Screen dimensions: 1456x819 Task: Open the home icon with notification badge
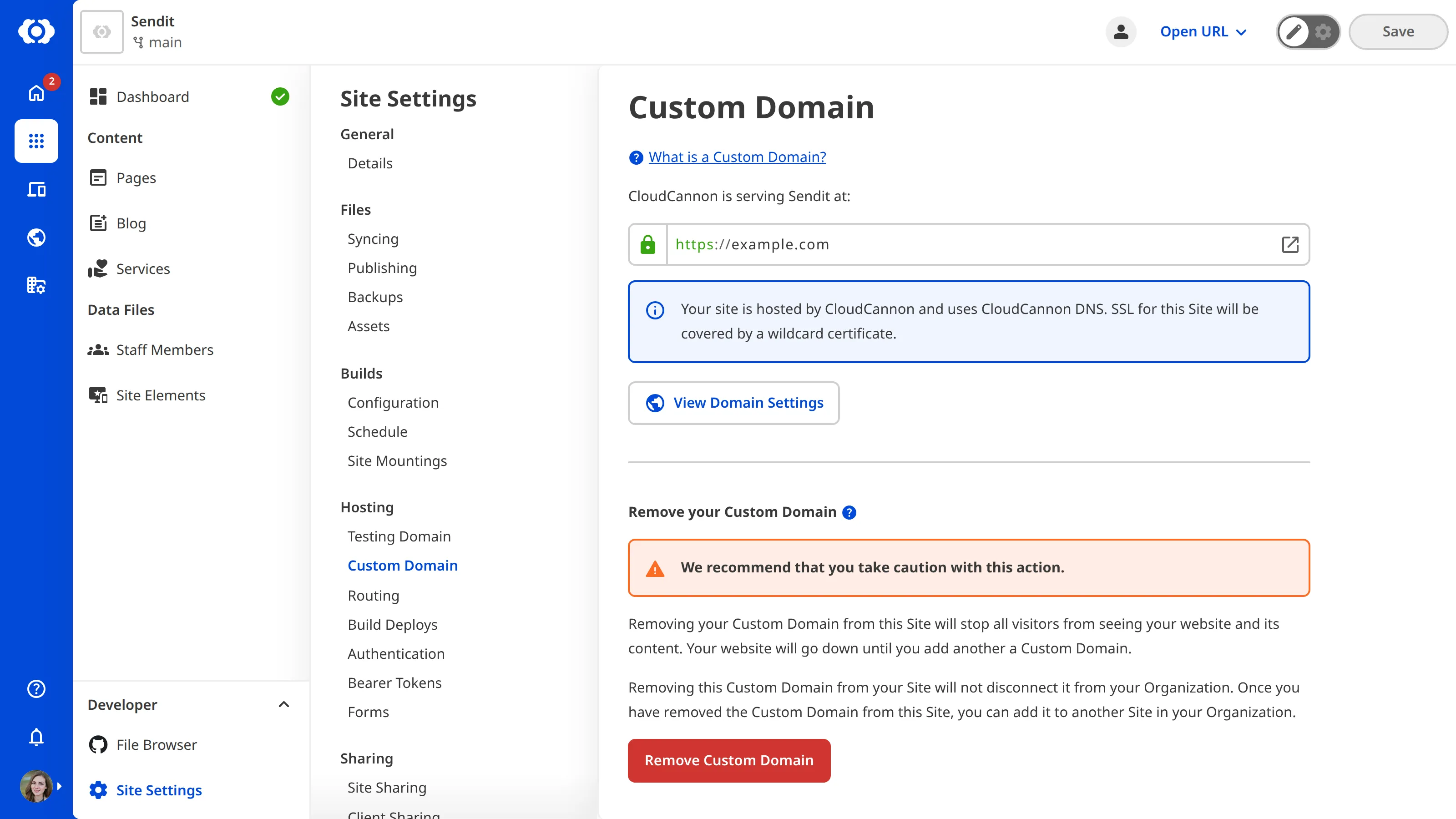coord(36,93)
